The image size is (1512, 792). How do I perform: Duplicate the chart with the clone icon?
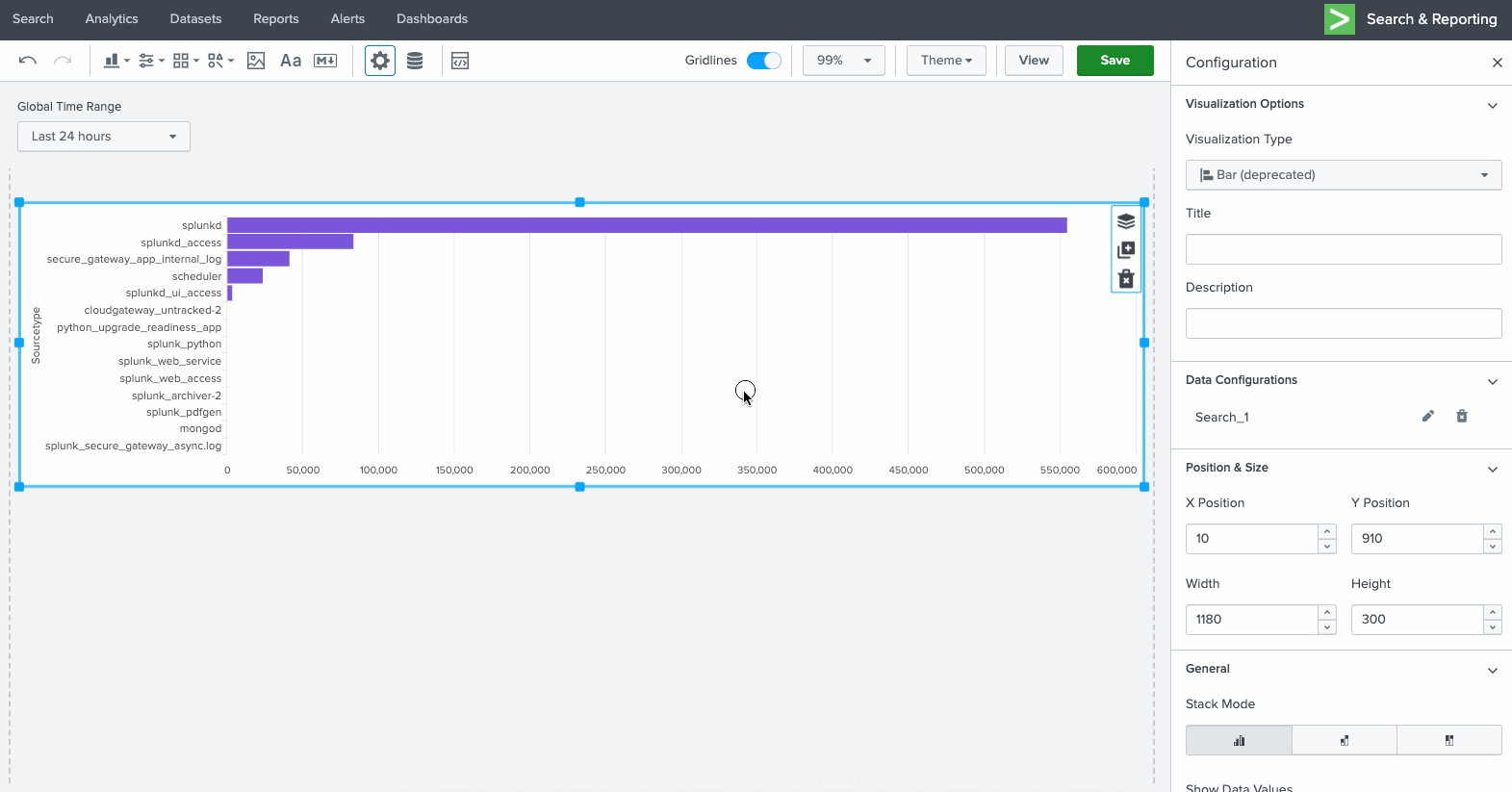(x=1126, y=250)
